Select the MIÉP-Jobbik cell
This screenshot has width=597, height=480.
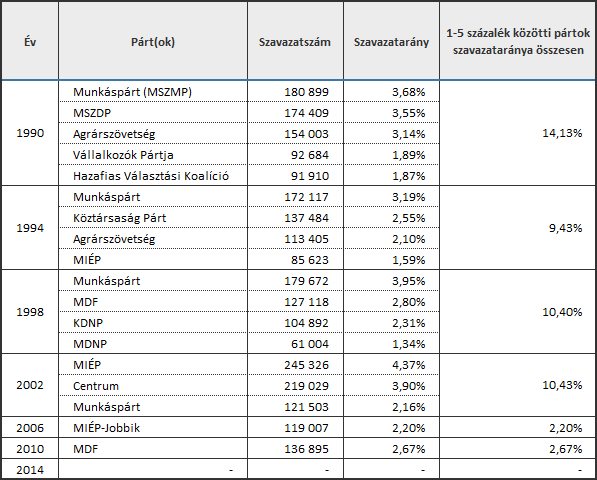click(153, 427)
